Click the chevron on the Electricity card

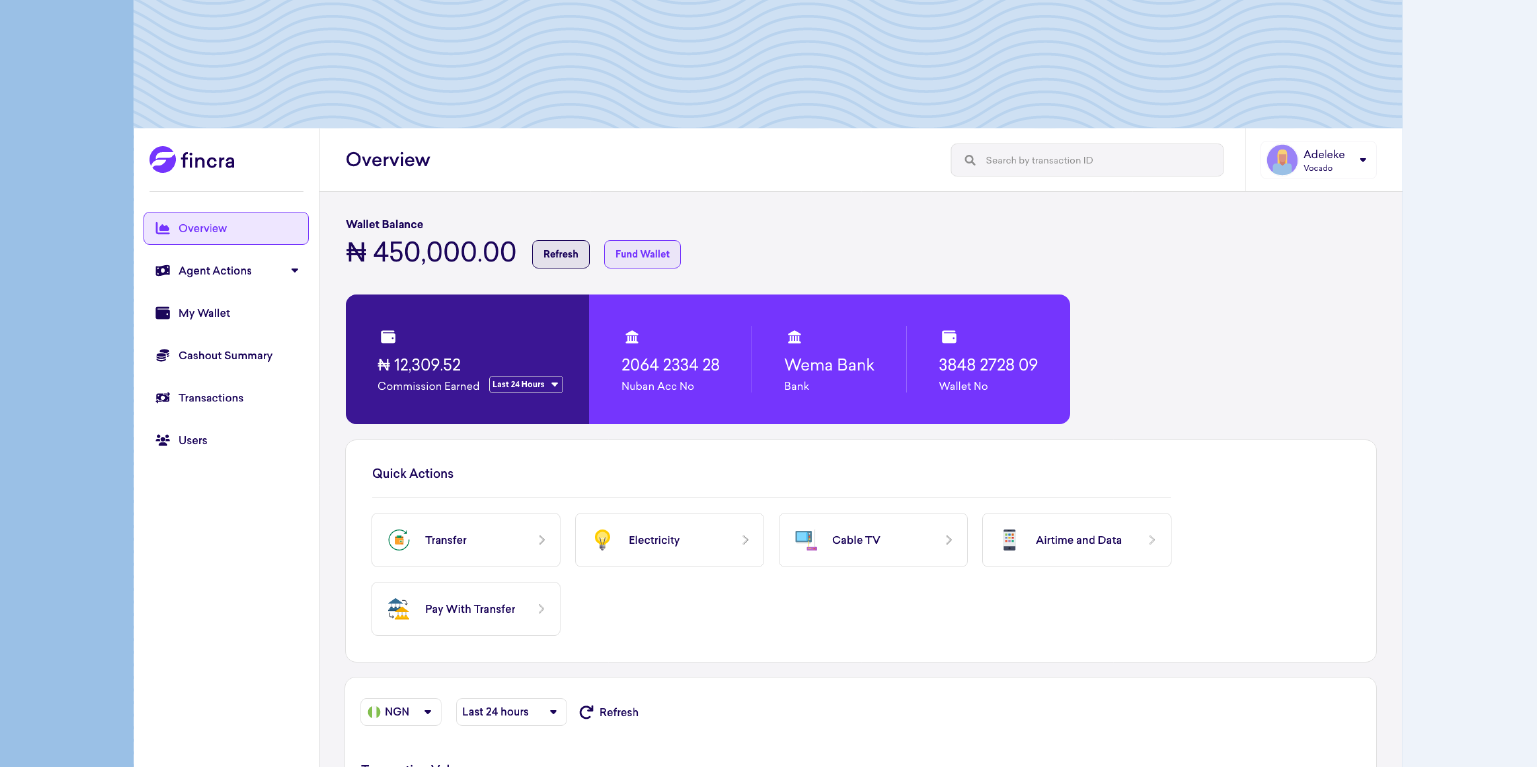pos(745,540)
